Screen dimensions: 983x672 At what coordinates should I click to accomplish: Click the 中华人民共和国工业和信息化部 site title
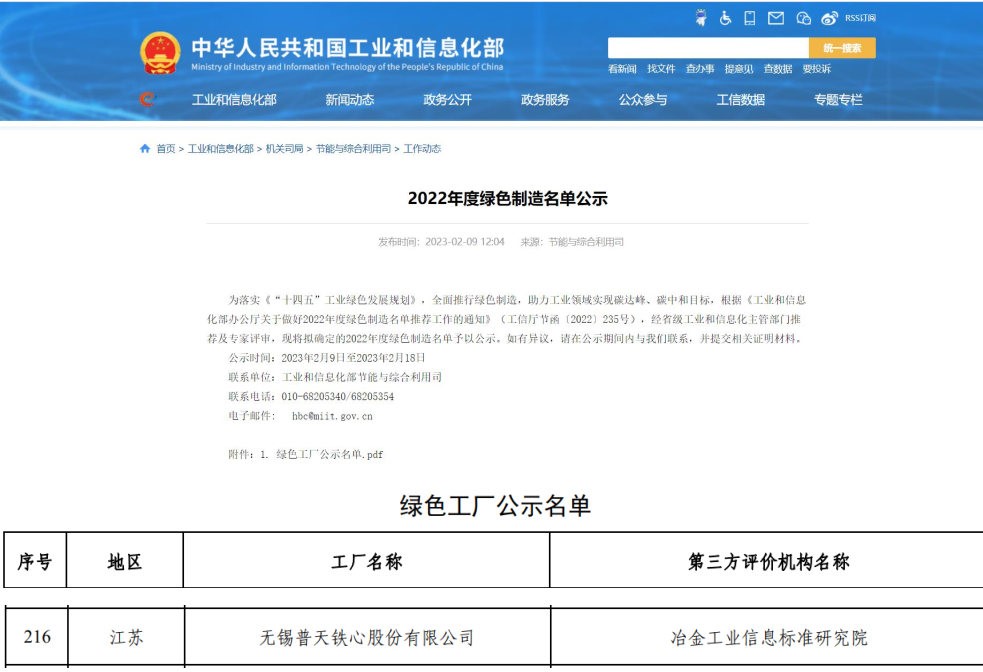348,48
